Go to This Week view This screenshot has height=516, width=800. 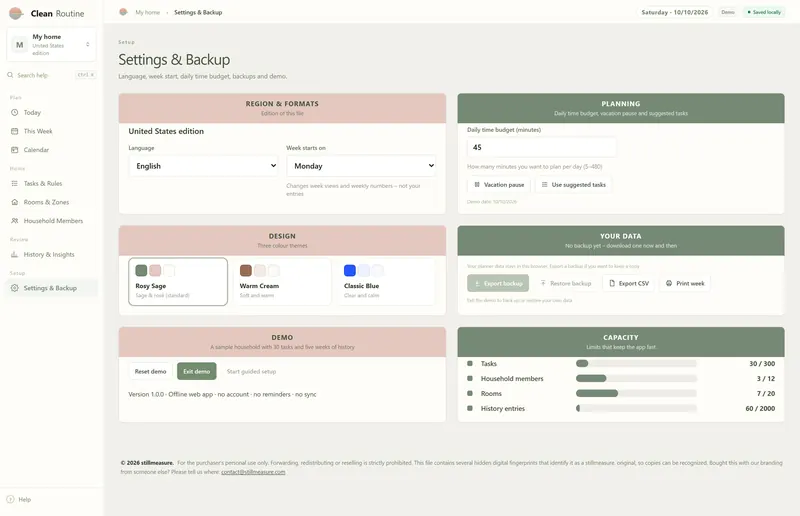coord(51,131)
